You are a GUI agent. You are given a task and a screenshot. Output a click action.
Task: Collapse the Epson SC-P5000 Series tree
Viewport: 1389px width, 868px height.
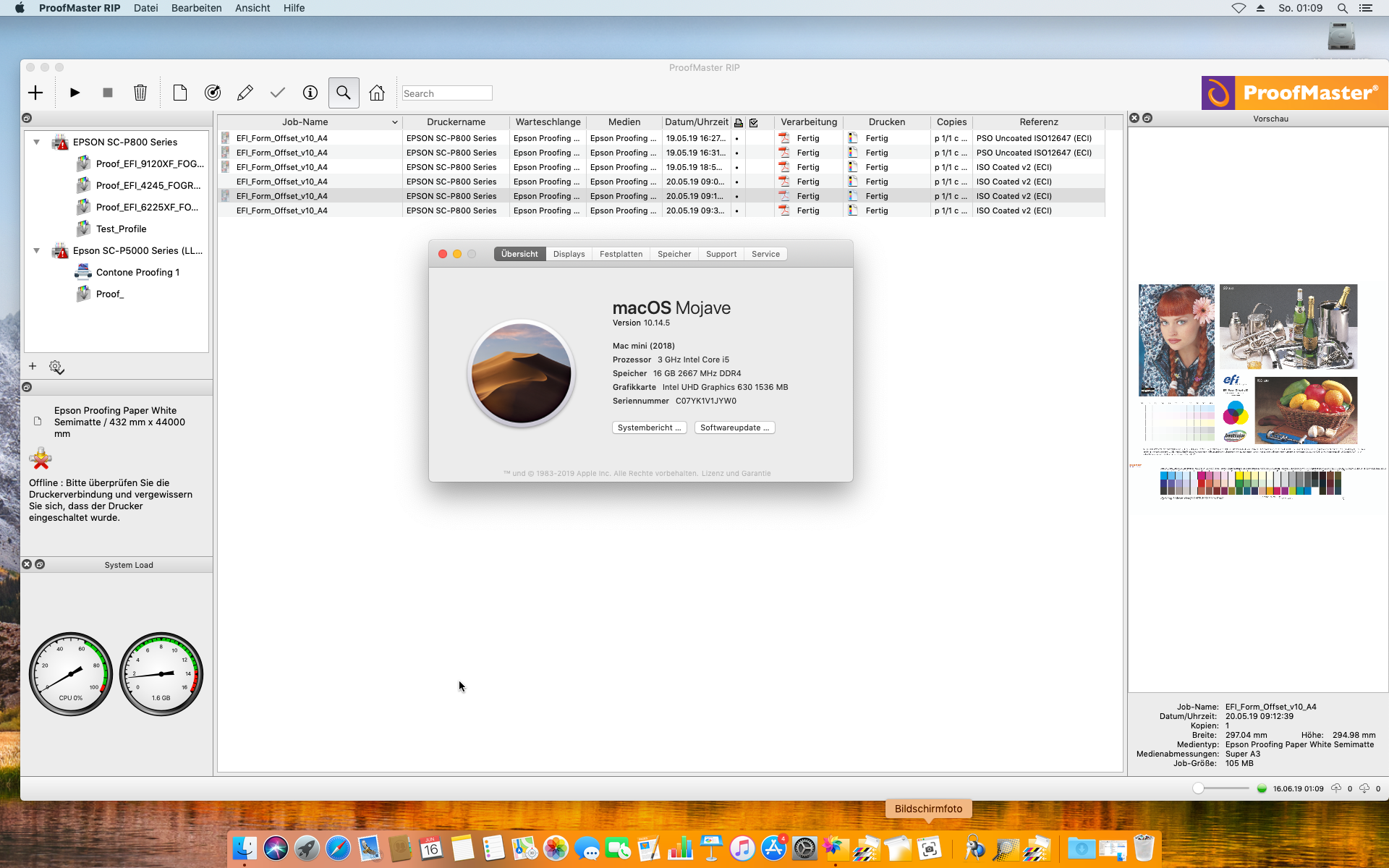pyautogui.click(x=36, y=250)
